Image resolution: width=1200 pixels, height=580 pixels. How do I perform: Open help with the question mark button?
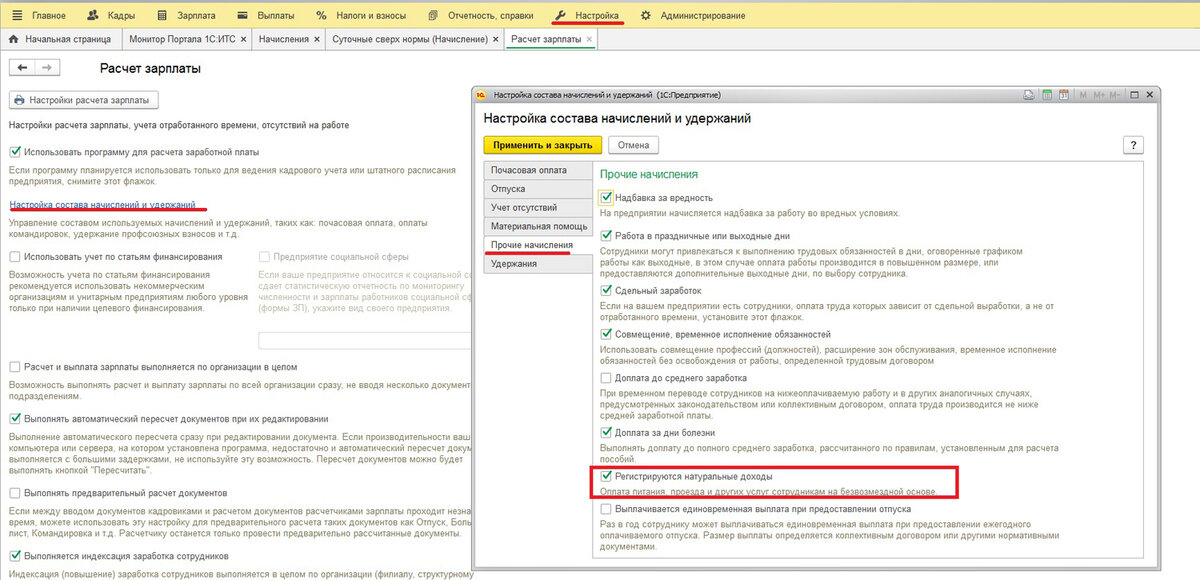pyautogui.click(x=1133, y=145)
